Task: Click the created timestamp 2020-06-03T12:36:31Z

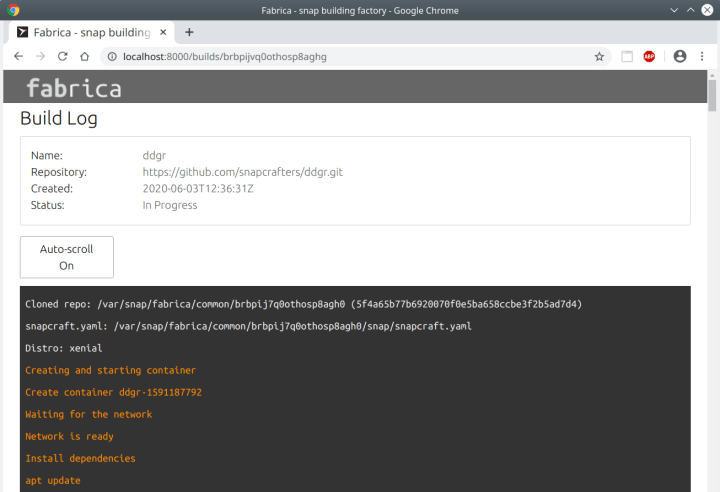Action: pos(198,188)
